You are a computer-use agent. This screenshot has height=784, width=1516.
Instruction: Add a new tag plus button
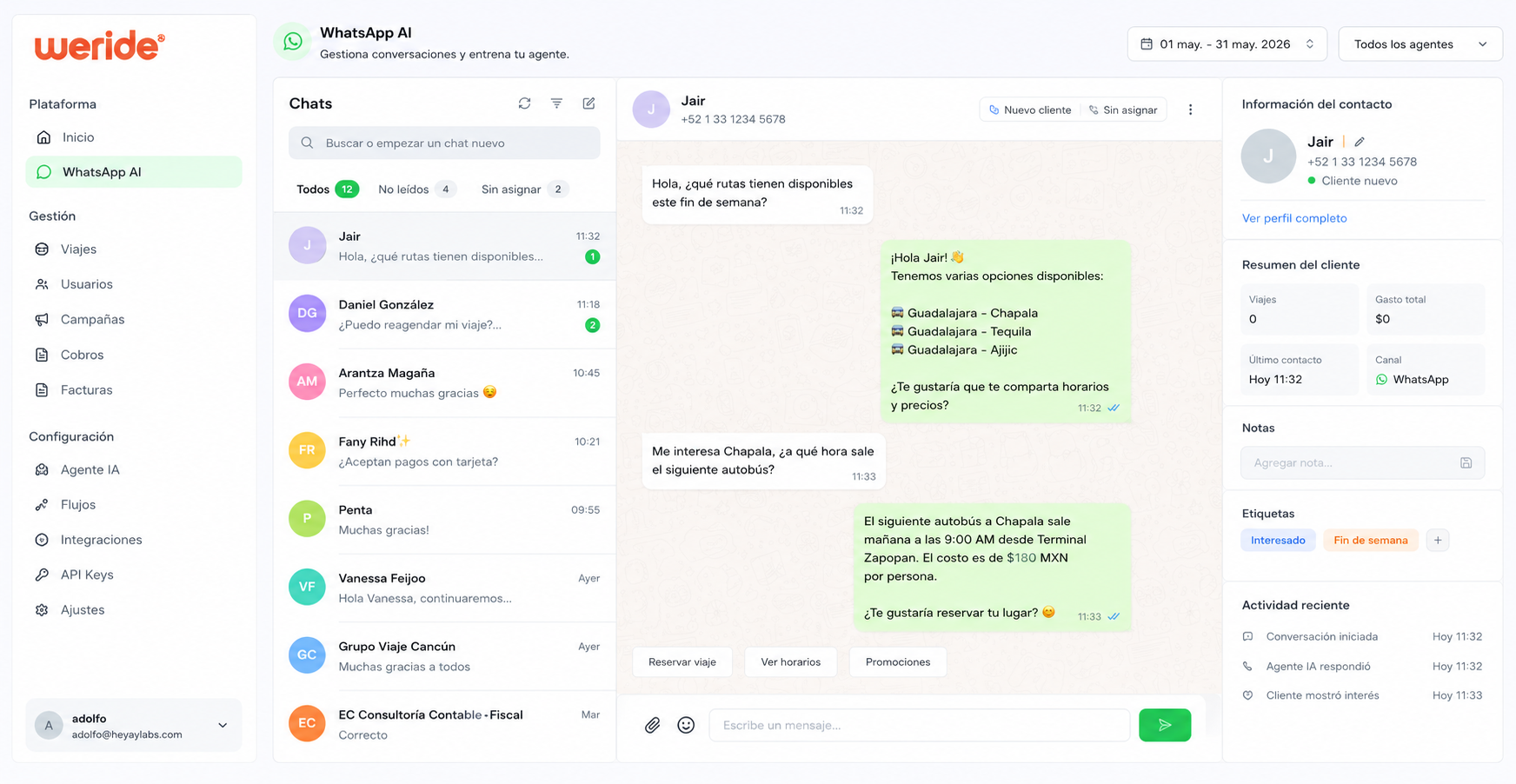1438,541
